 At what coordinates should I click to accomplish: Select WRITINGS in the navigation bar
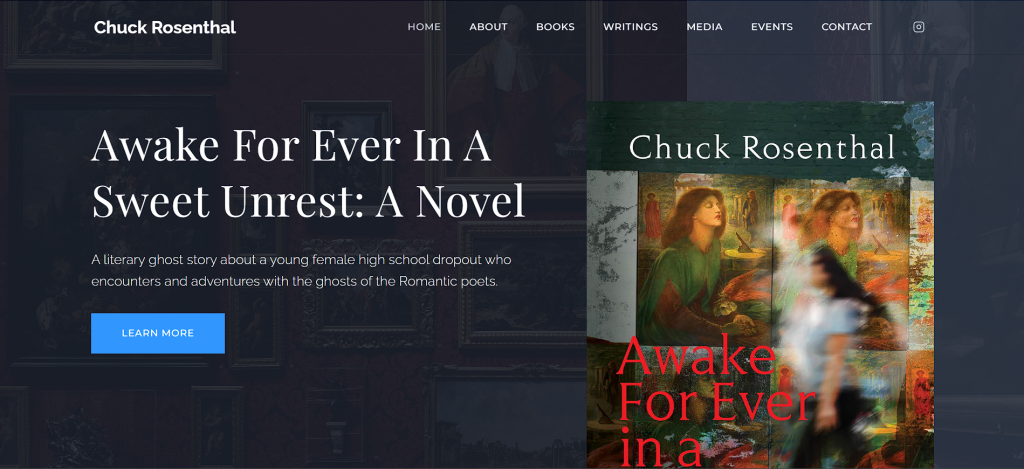[630, 27]
